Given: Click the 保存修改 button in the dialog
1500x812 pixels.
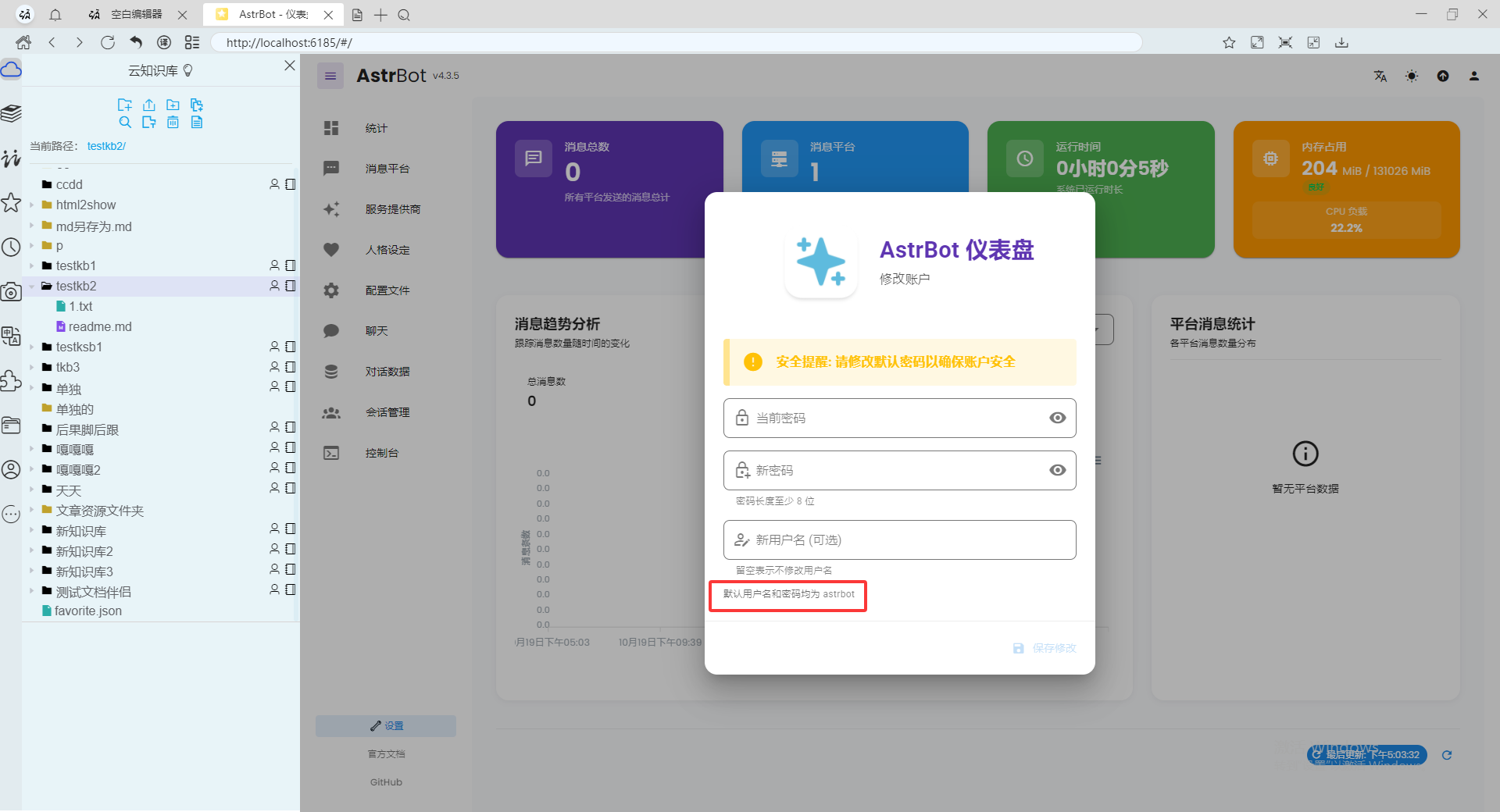Looking at the screenshot, I should [1044, 647].
